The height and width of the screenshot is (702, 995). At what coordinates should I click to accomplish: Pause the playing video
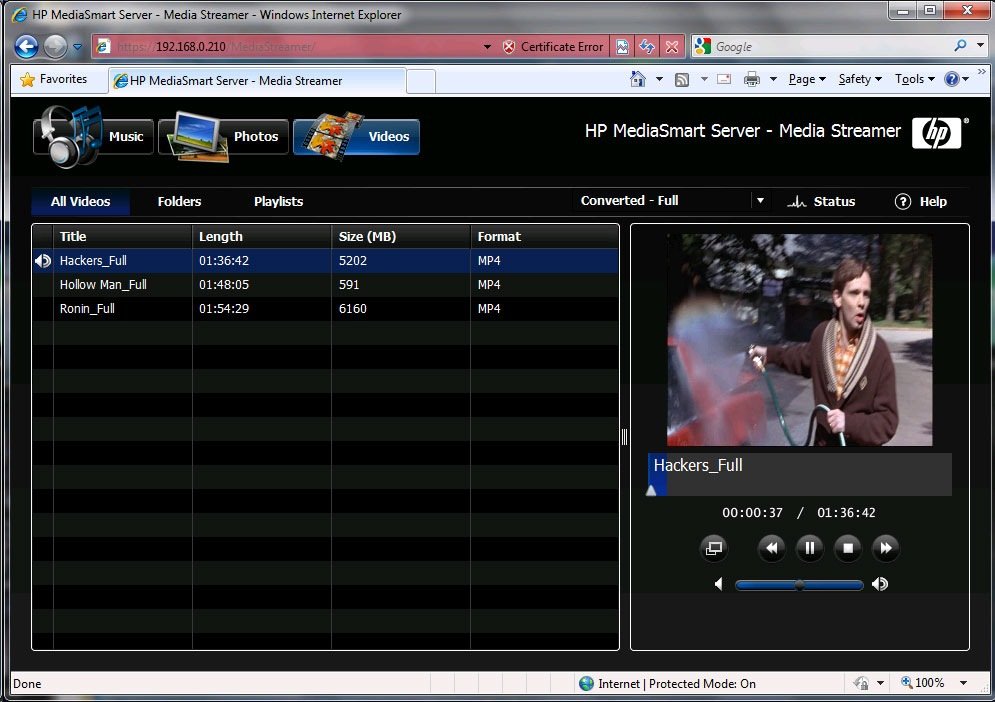pos(810,548)
